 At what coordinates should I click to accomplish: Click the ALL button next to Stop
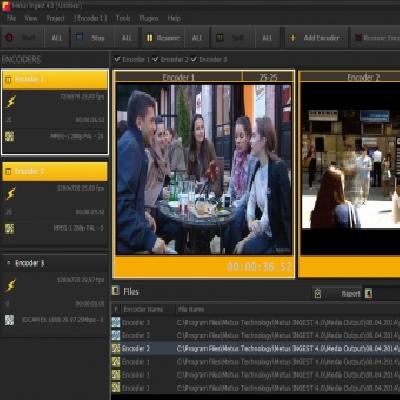coord(127,38)
